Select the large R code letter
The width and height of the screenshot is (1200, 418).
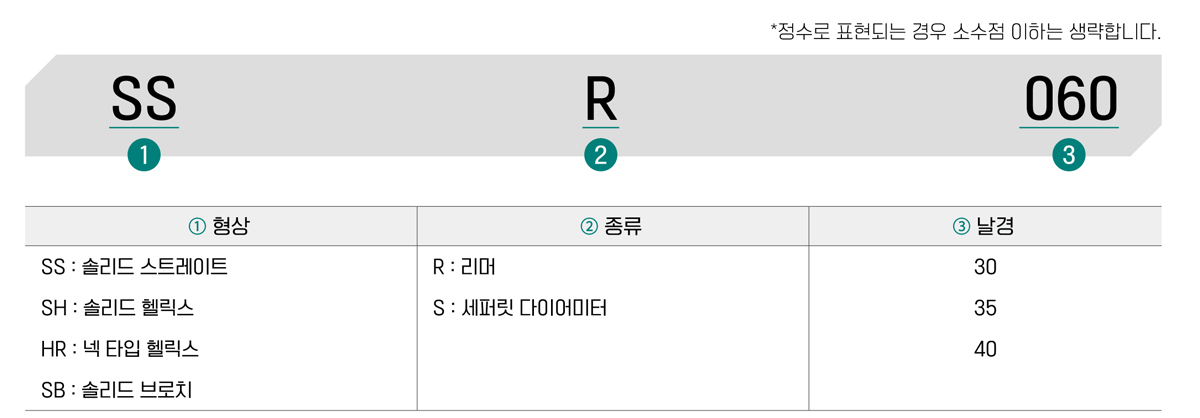[x=600, y=100]
